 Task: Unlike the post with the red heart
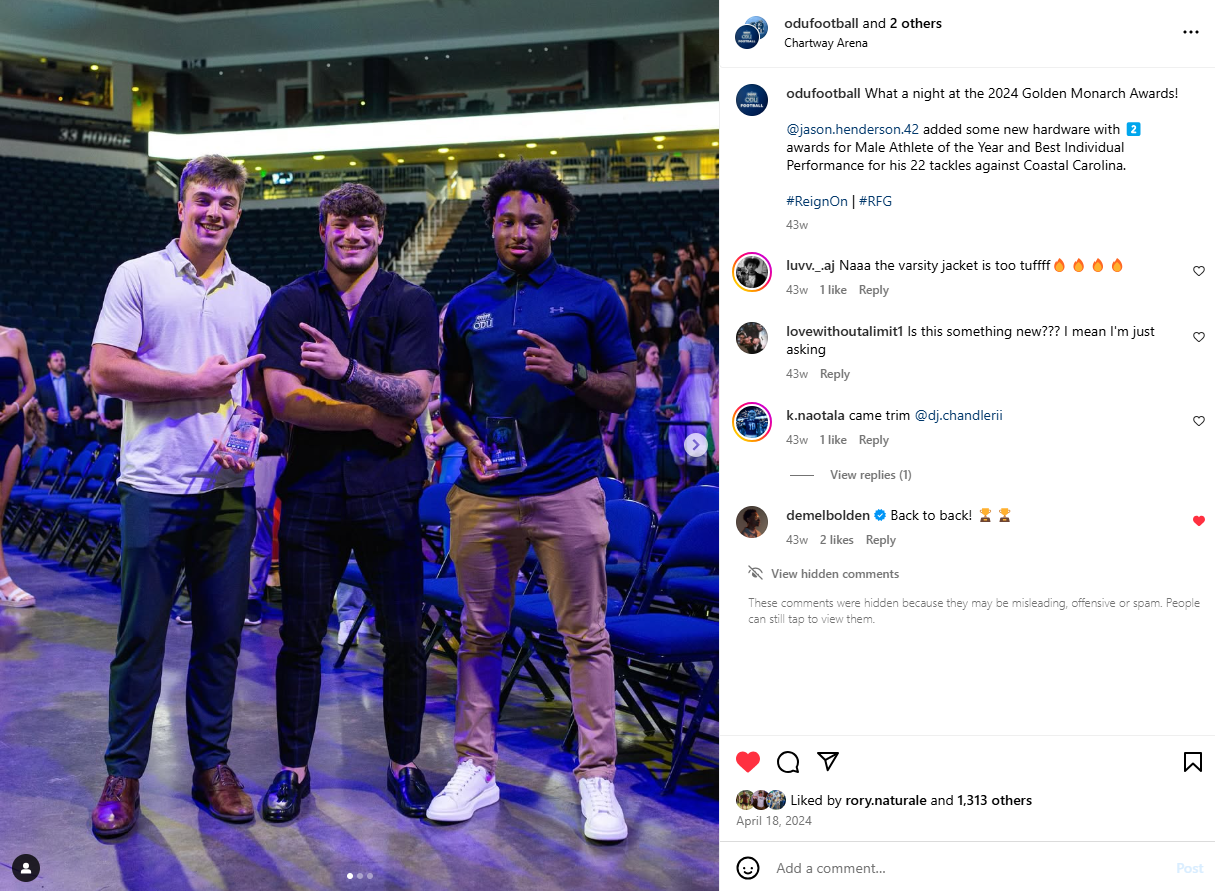click(748, 762)
